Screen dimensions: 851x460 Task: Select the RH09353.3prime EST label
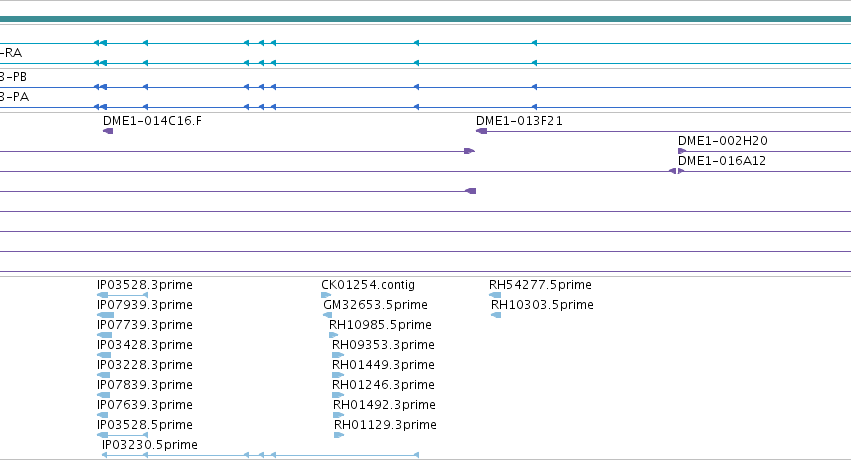[x=383, y=345]
